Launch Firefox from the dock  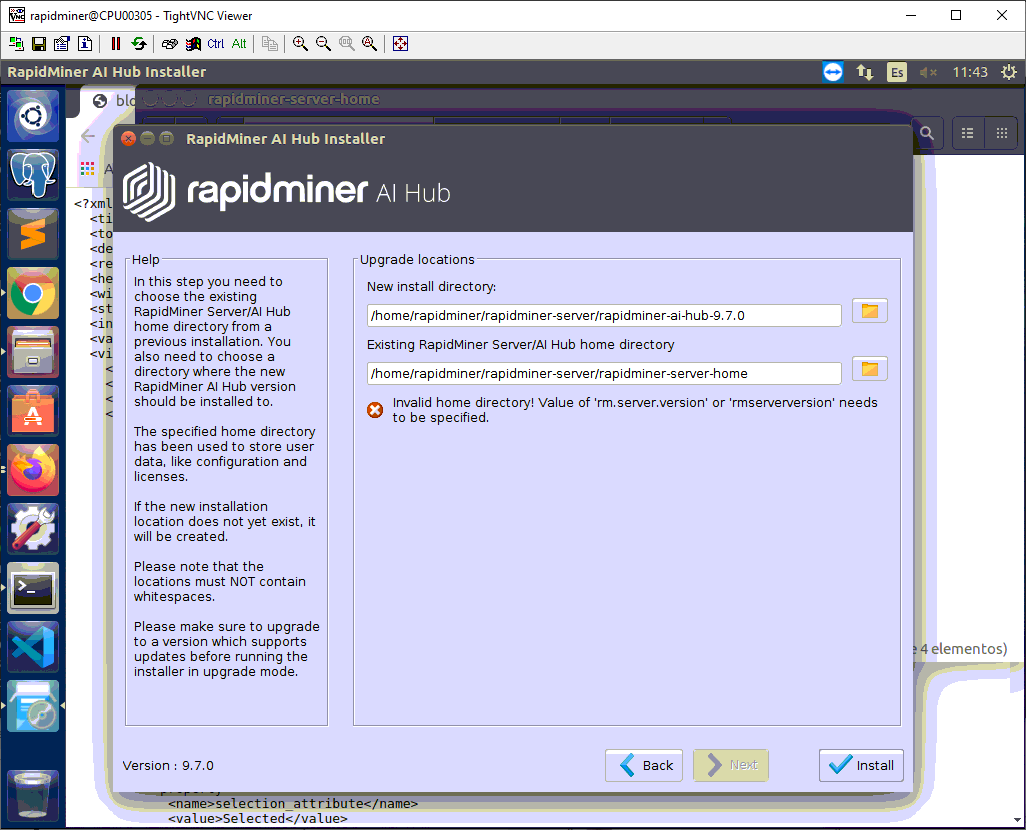coord(33,470)
